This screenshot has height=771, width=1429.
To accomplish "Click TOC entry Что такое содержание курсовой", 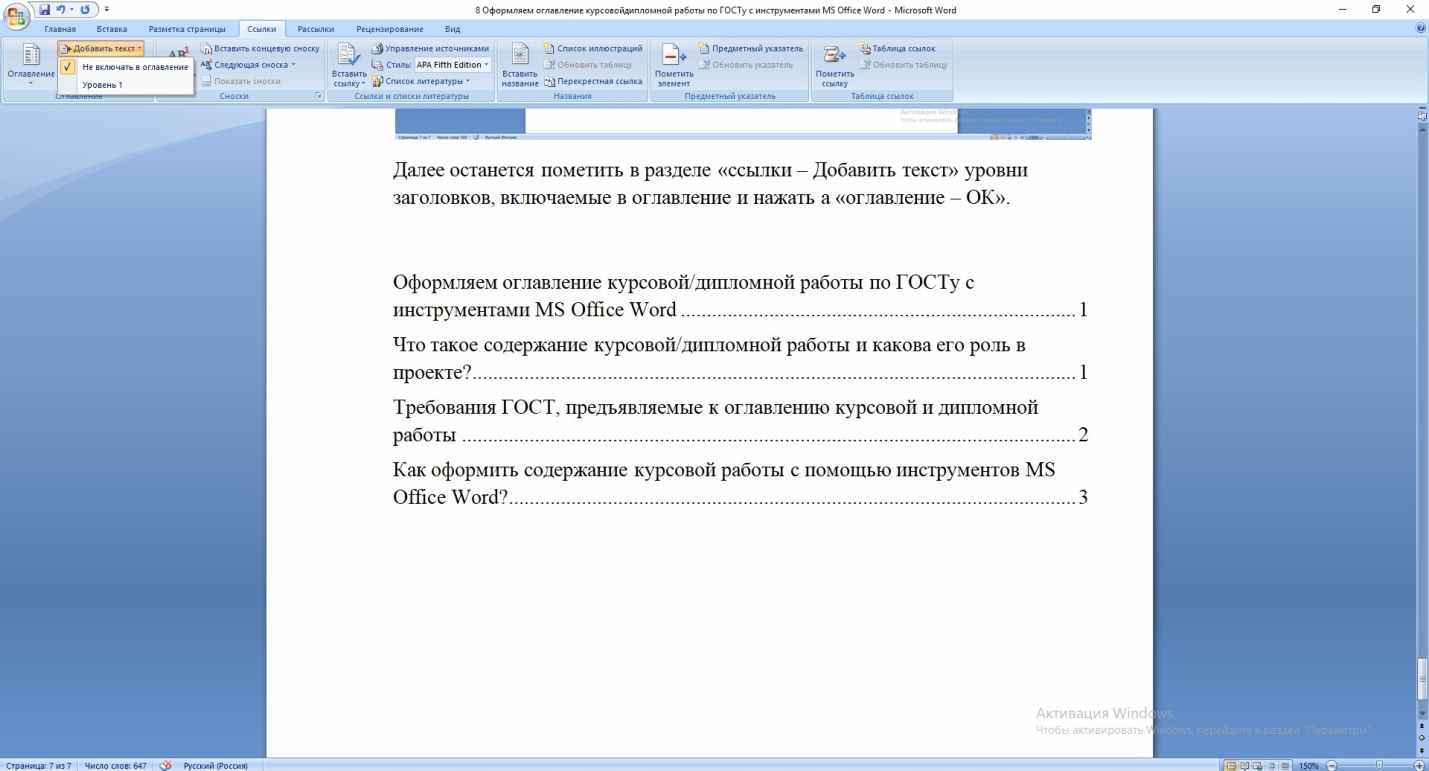I will pyautogui.click(x=740, y=359).
